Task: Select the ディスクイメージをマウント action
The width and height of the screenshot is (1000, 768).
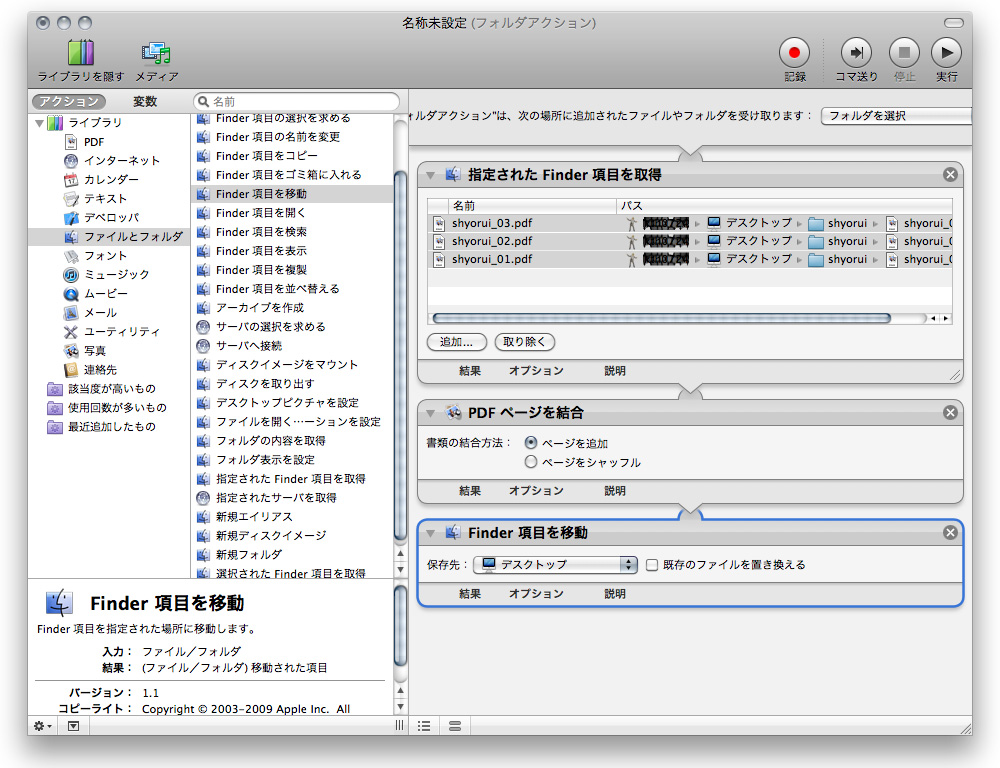Action: coord(292,365)
